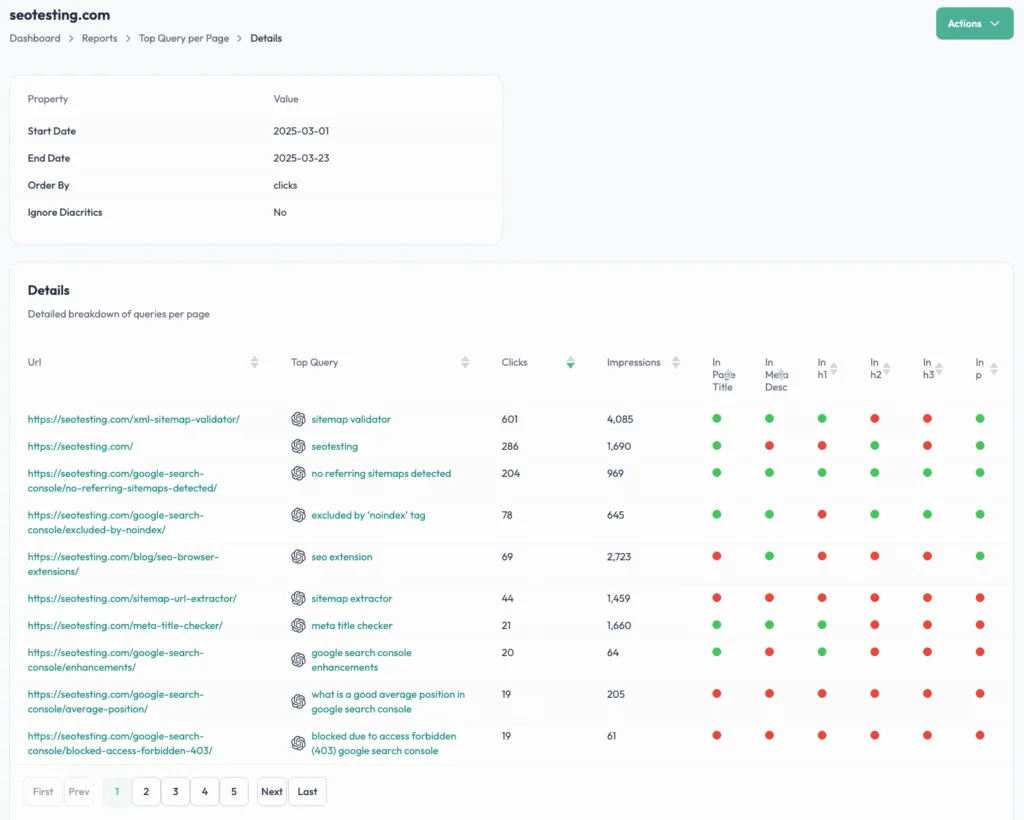
Task: Click the sort arrows on the Impressions column
Action: [x=677, y=362]
